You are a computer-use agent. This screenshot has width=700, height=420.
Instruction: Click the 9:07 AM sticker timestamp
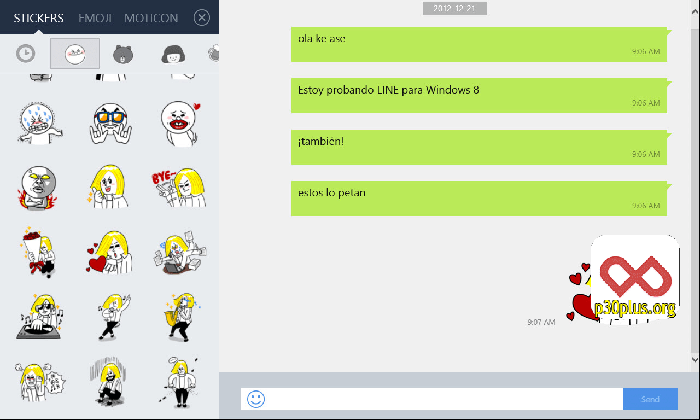[541, 322]
